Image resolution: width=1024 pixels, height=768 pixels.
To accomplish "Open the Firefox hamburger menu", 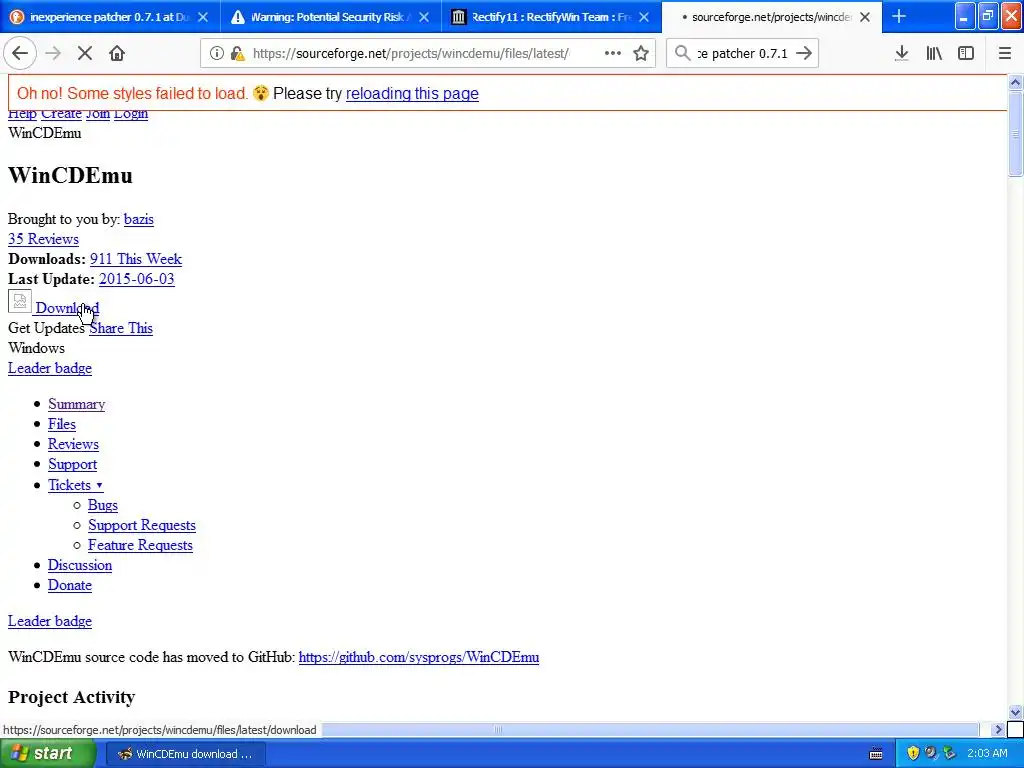I will coord(1004,54).
